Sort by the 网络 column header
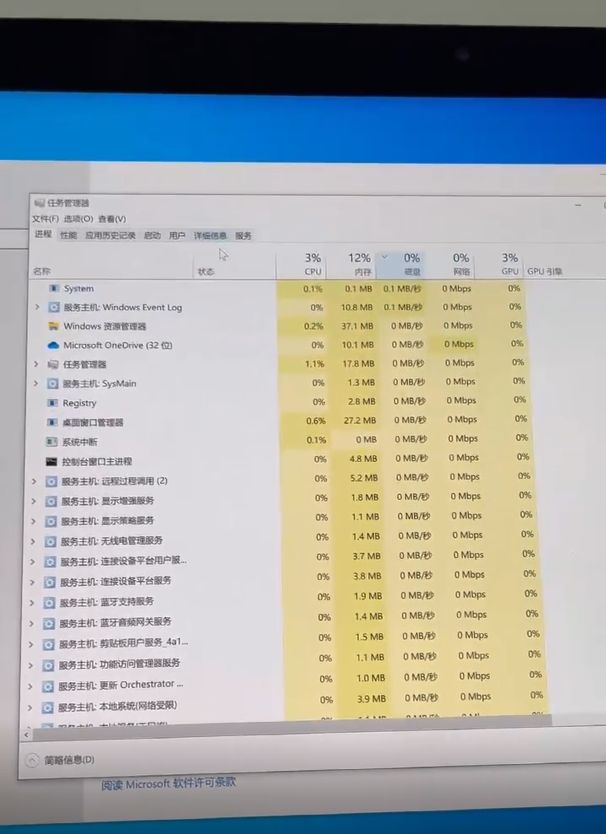The width and height of the screenshot is (606, 834). tap(451, 264)
